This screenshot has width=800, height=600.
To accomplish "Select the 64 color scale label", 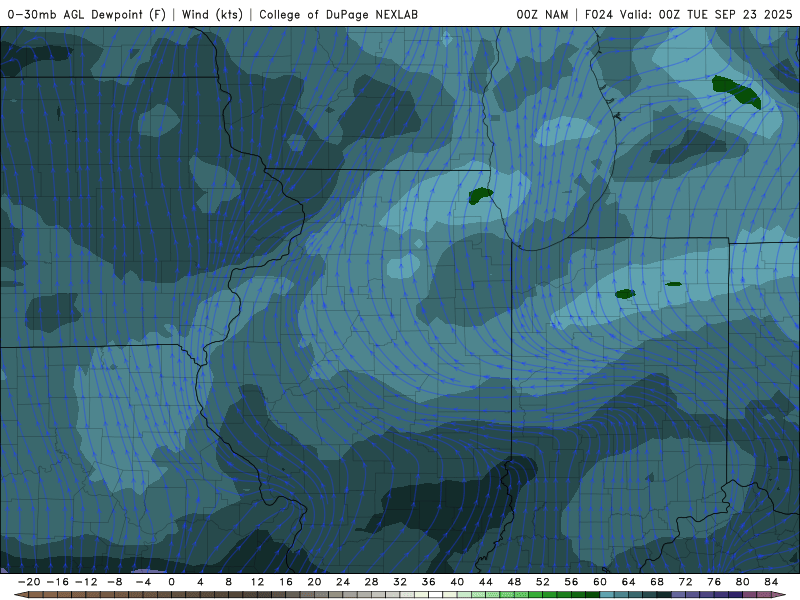I will (x=629, y=582).
